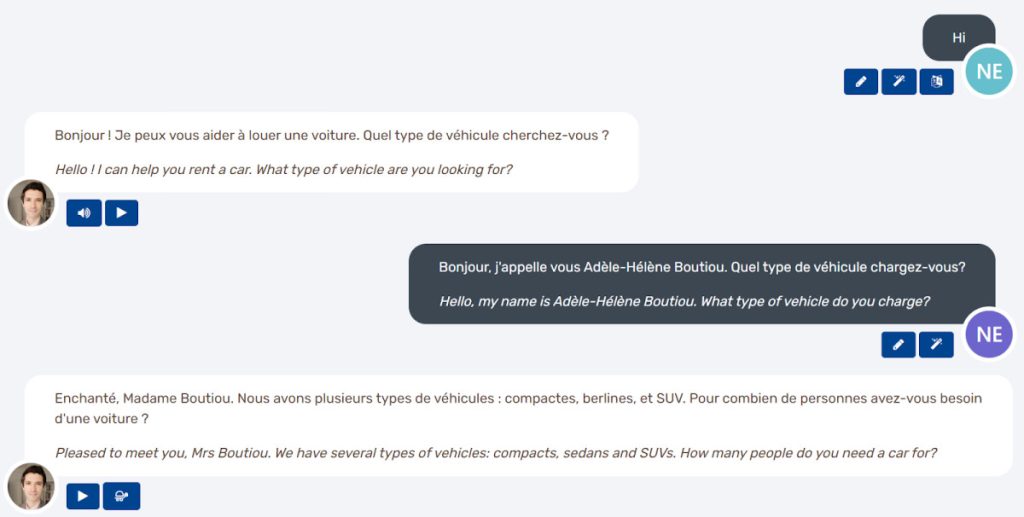Click the turtle slow-playback icon
Image resolution: width=1024 pixels, height=517 pixels.
point(121,496)
